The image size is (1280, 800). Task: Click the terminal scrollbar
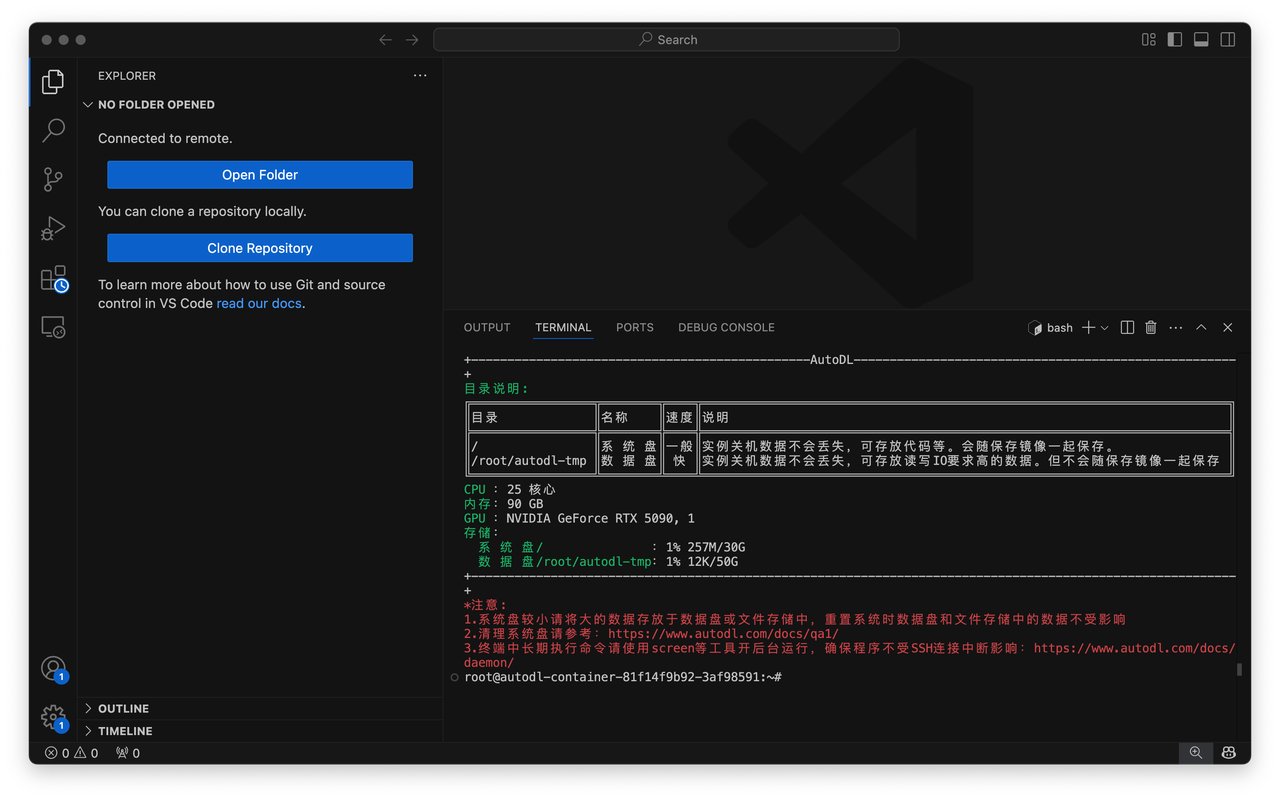[1240, 670]
